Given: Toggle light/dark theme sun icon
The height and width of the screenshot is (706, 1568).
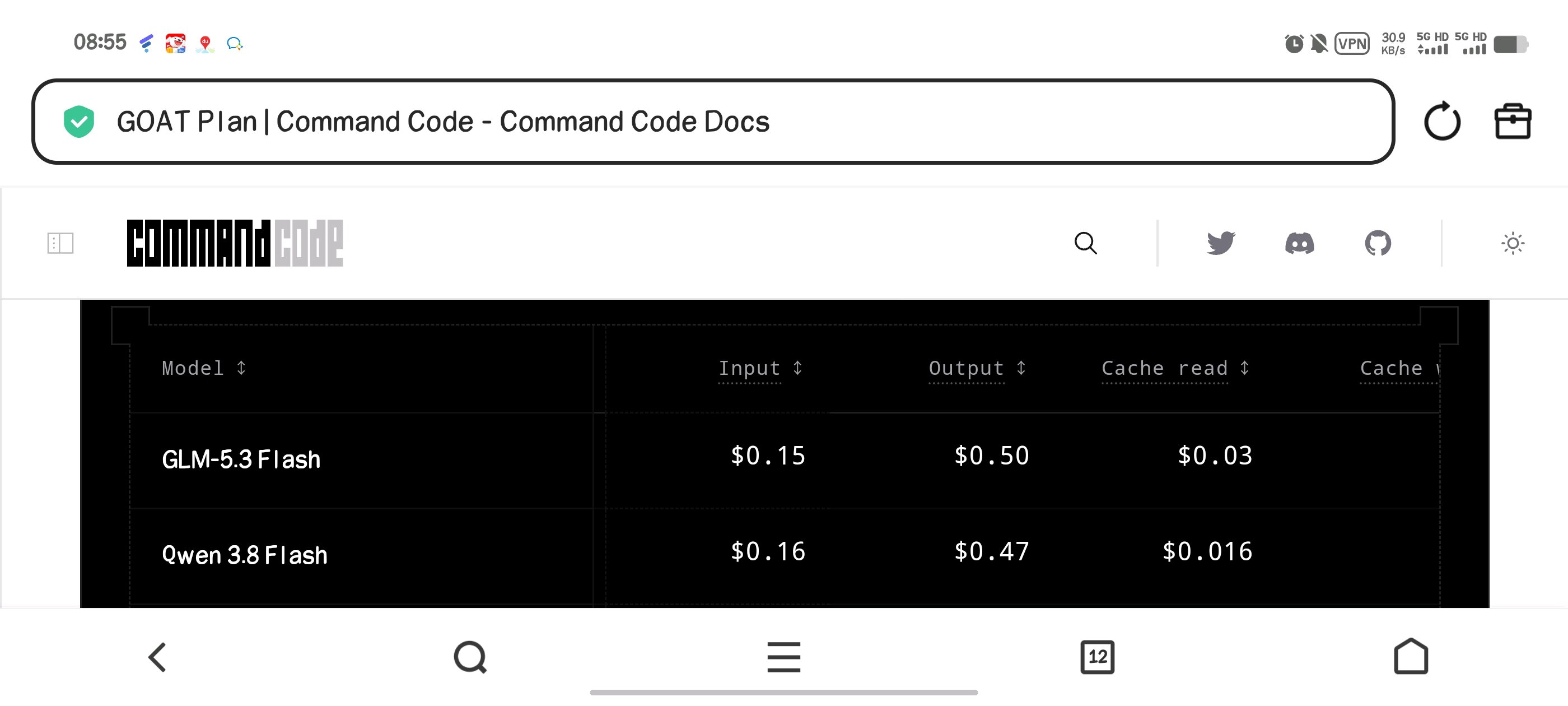Looking at the screenshot, I should tap(1513, 243).
